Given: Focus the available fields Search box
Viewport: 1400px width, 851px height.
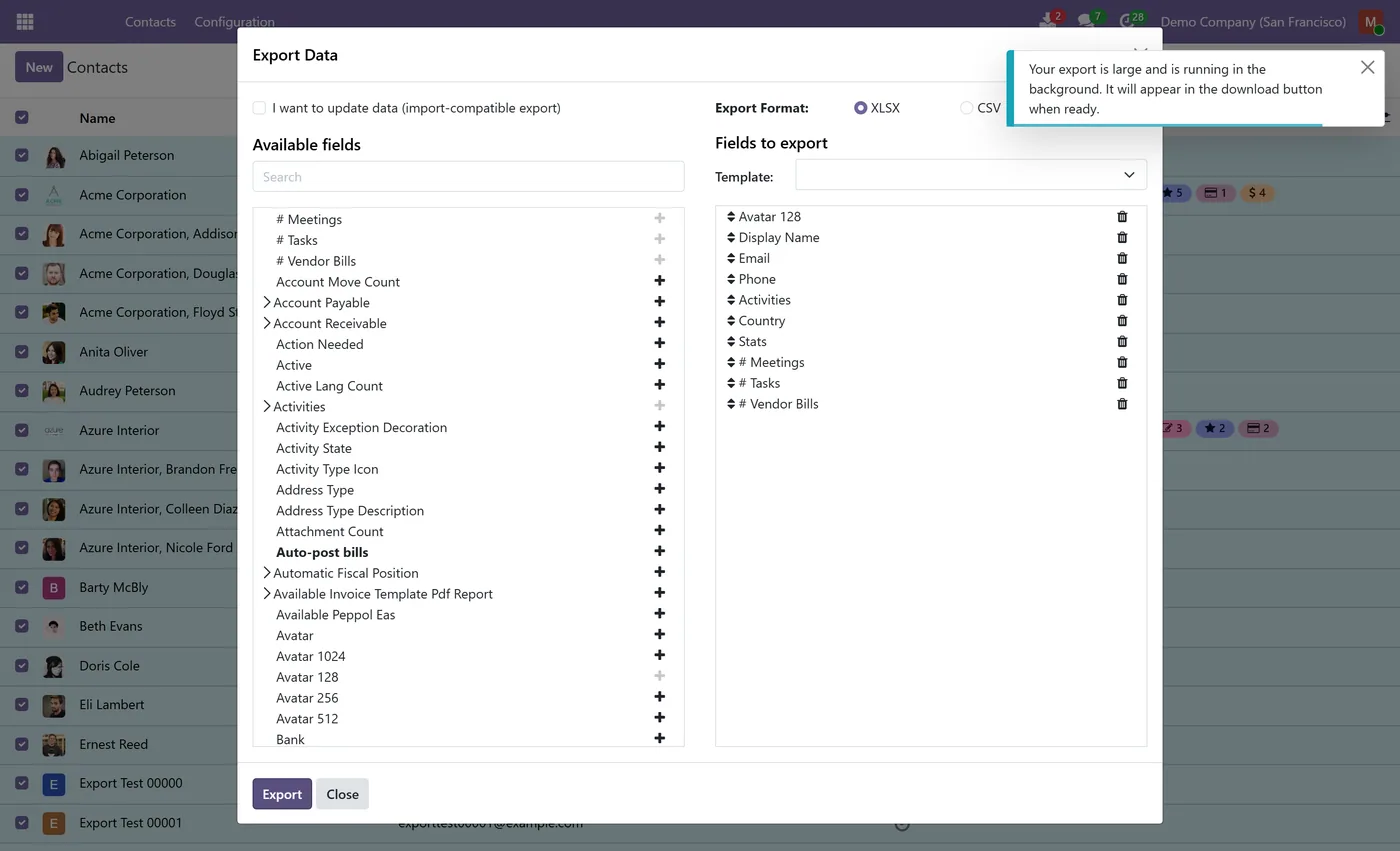Looking at the screenshot, I should point(468,176).
